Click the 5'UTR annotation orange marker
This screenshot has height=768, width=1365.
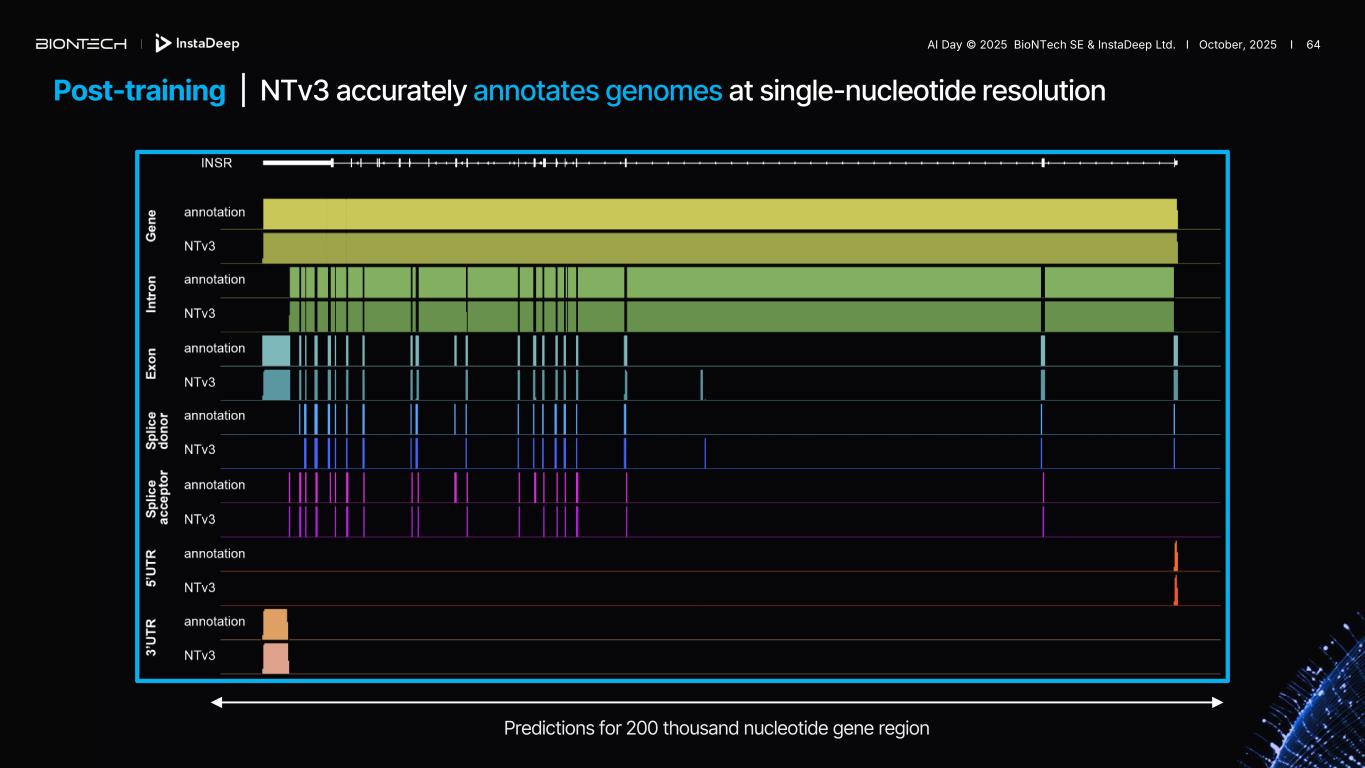pos(1176,556)
